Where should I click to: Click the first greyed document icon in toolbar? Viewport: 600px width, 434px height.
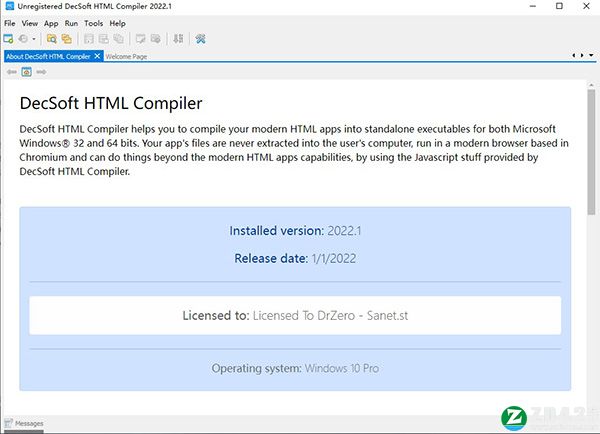pos(89,39)
